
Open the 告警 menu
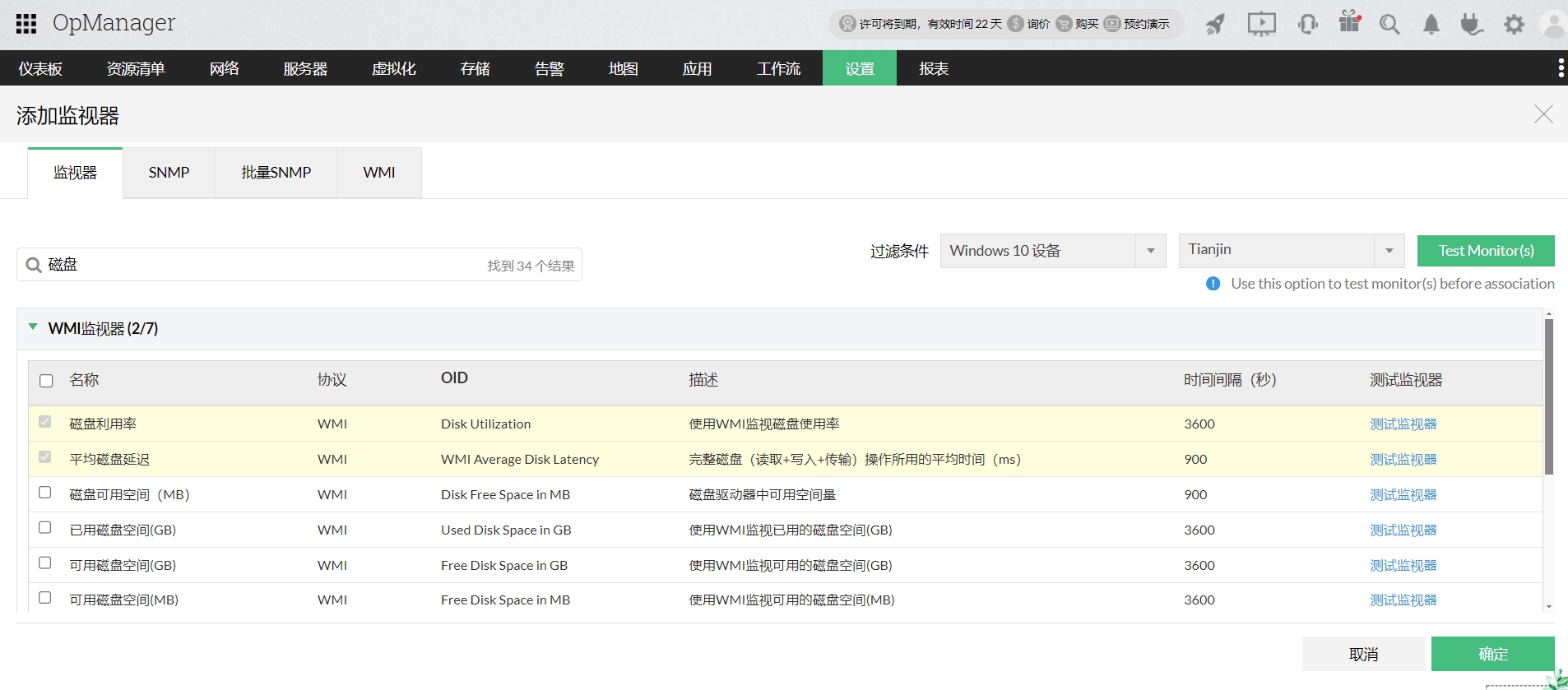click(x=550, y=69)
